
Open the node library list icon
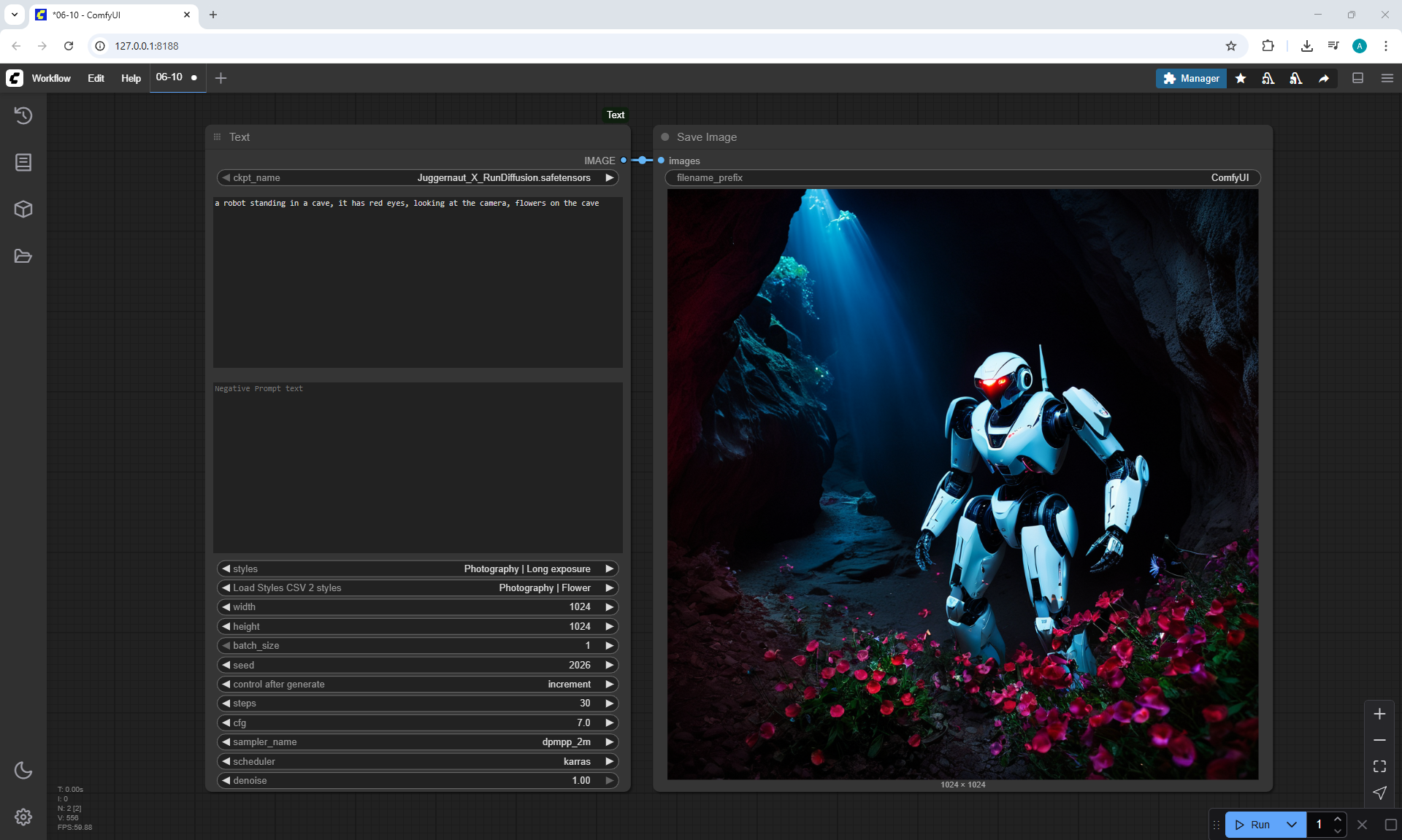coord(23,162)
